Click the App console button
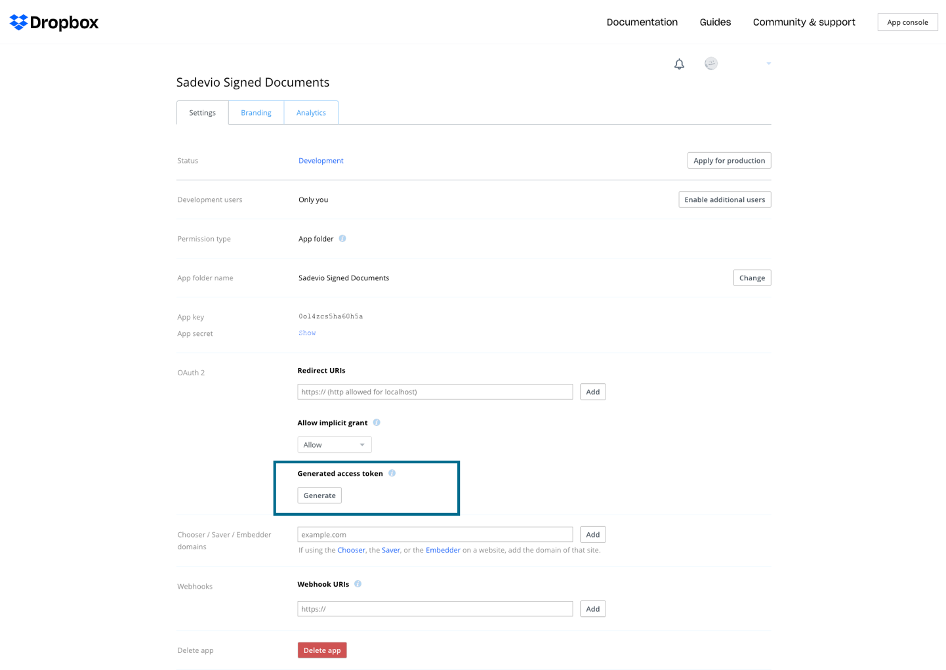Screen dimensions: 946x670 point(907,22)
